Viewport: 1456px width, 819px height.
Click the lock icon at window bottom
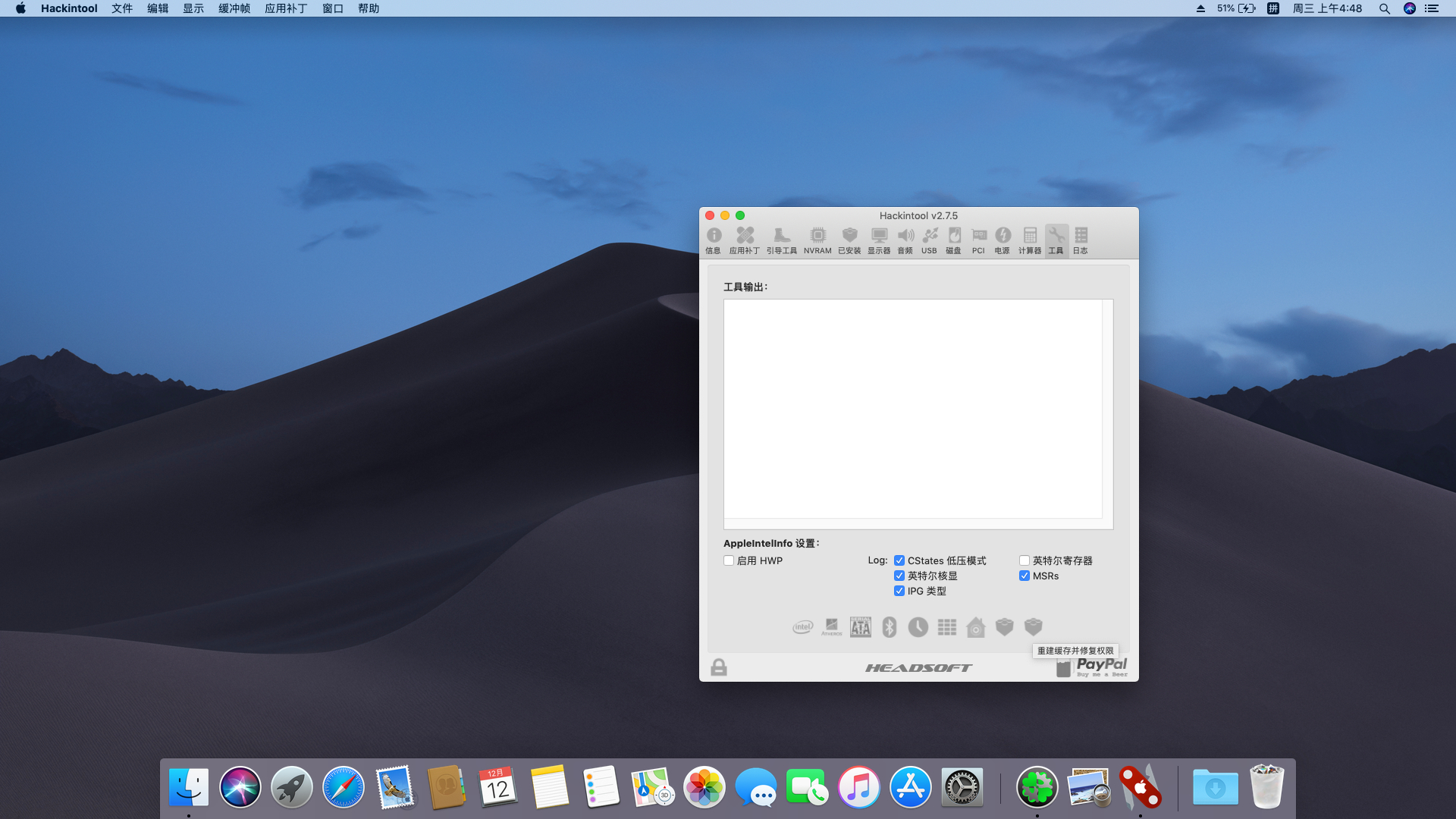(719, 667)
